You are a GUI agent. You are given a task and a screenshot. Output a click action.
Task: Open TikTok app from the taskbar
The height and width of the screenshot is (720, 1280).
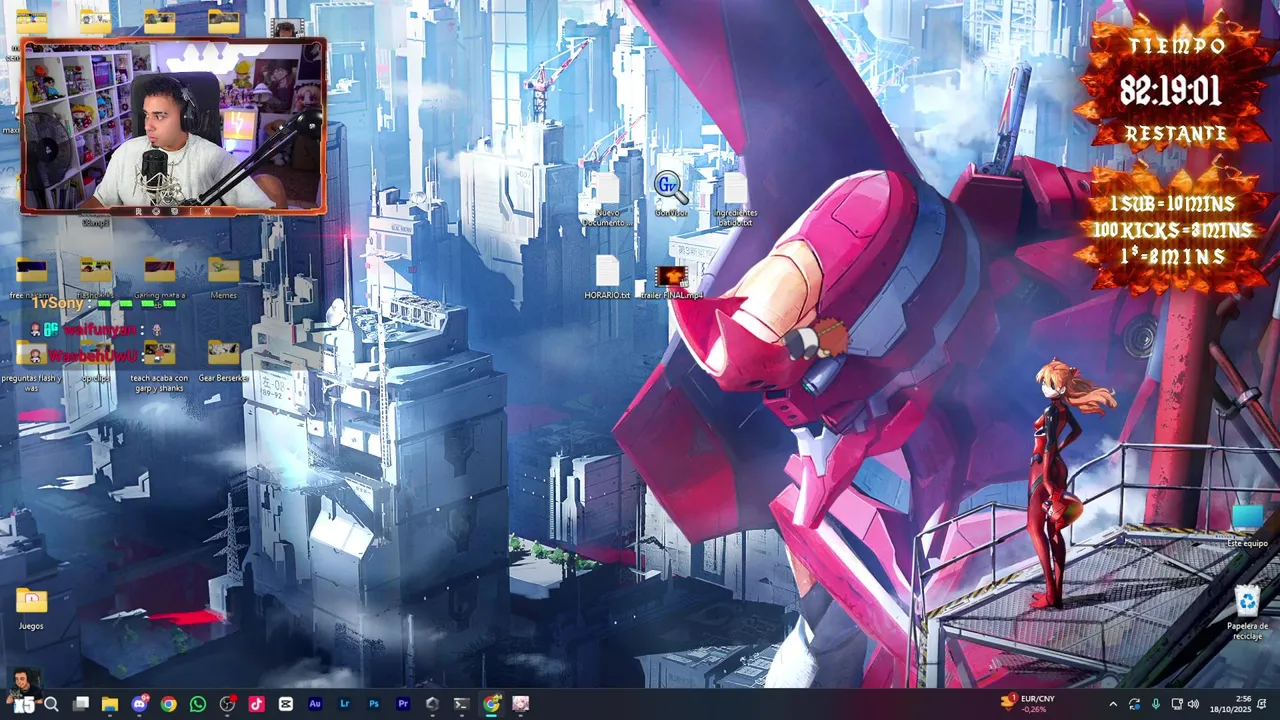[x=257, y=704]
